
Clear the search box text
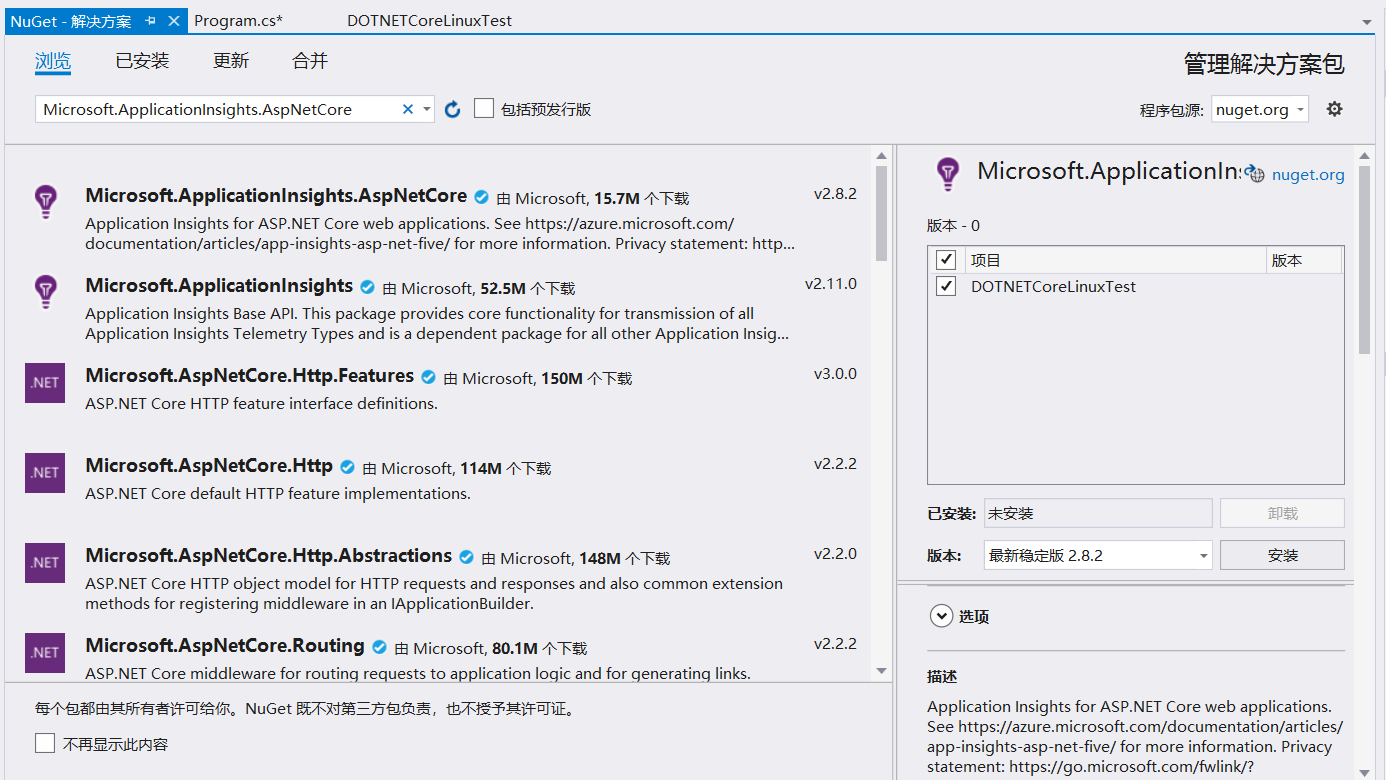click(x=407, y=109)
